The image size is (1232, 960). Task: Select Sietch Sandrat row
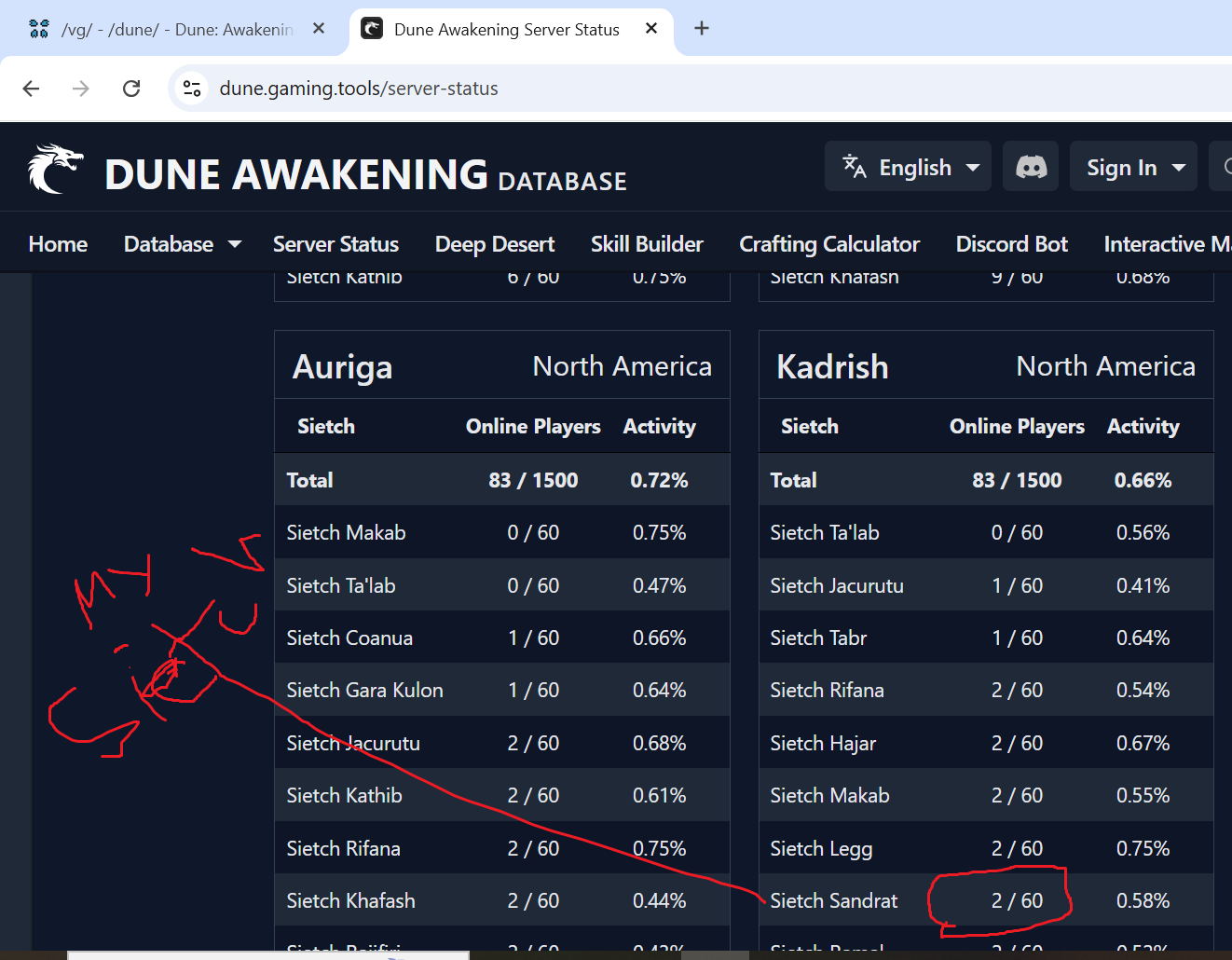[x=986, y=900]
